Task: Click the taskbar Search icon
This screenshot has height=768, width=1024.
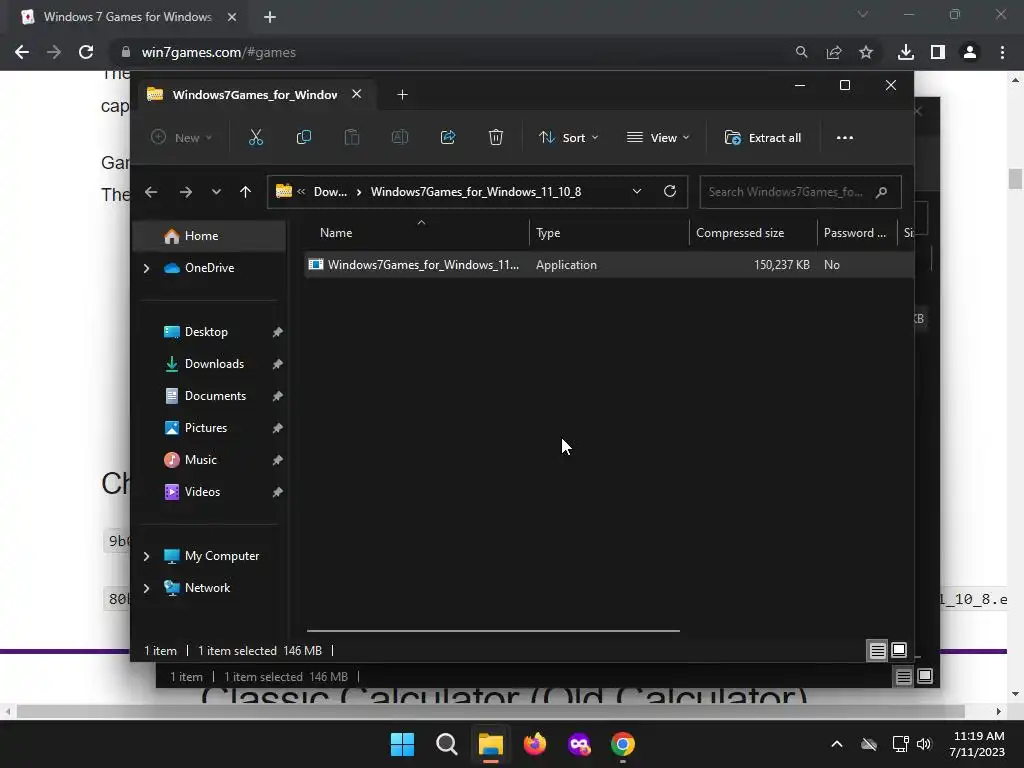Action: click(447, 744)
